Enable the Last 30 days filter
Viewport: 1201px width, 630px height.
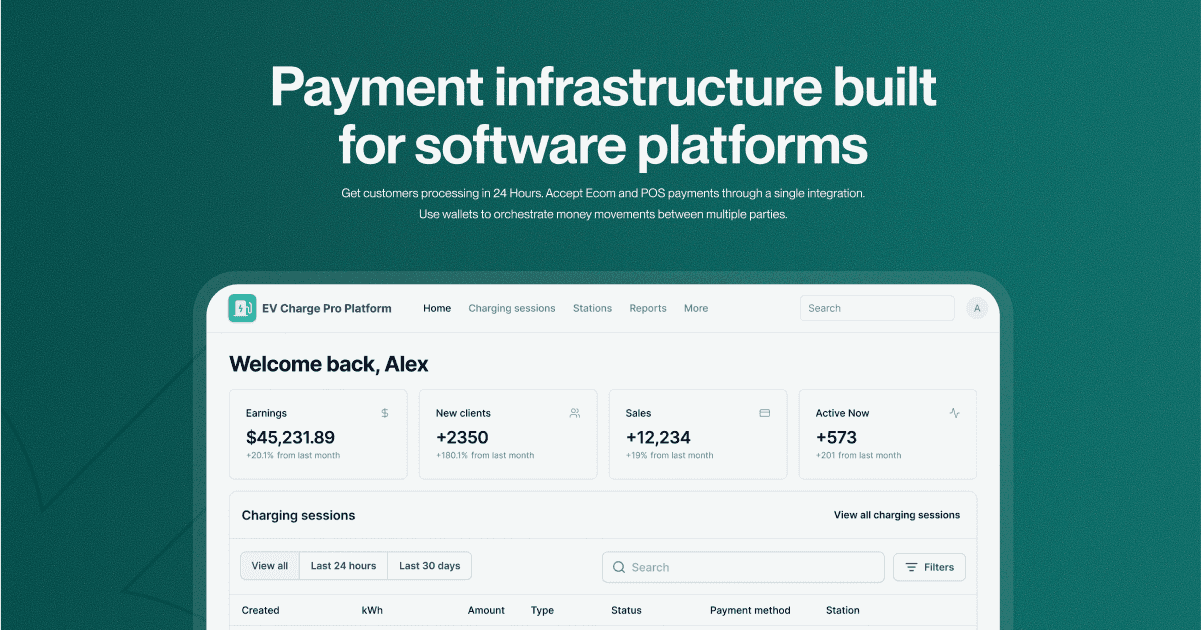click(x=429, y=565)
